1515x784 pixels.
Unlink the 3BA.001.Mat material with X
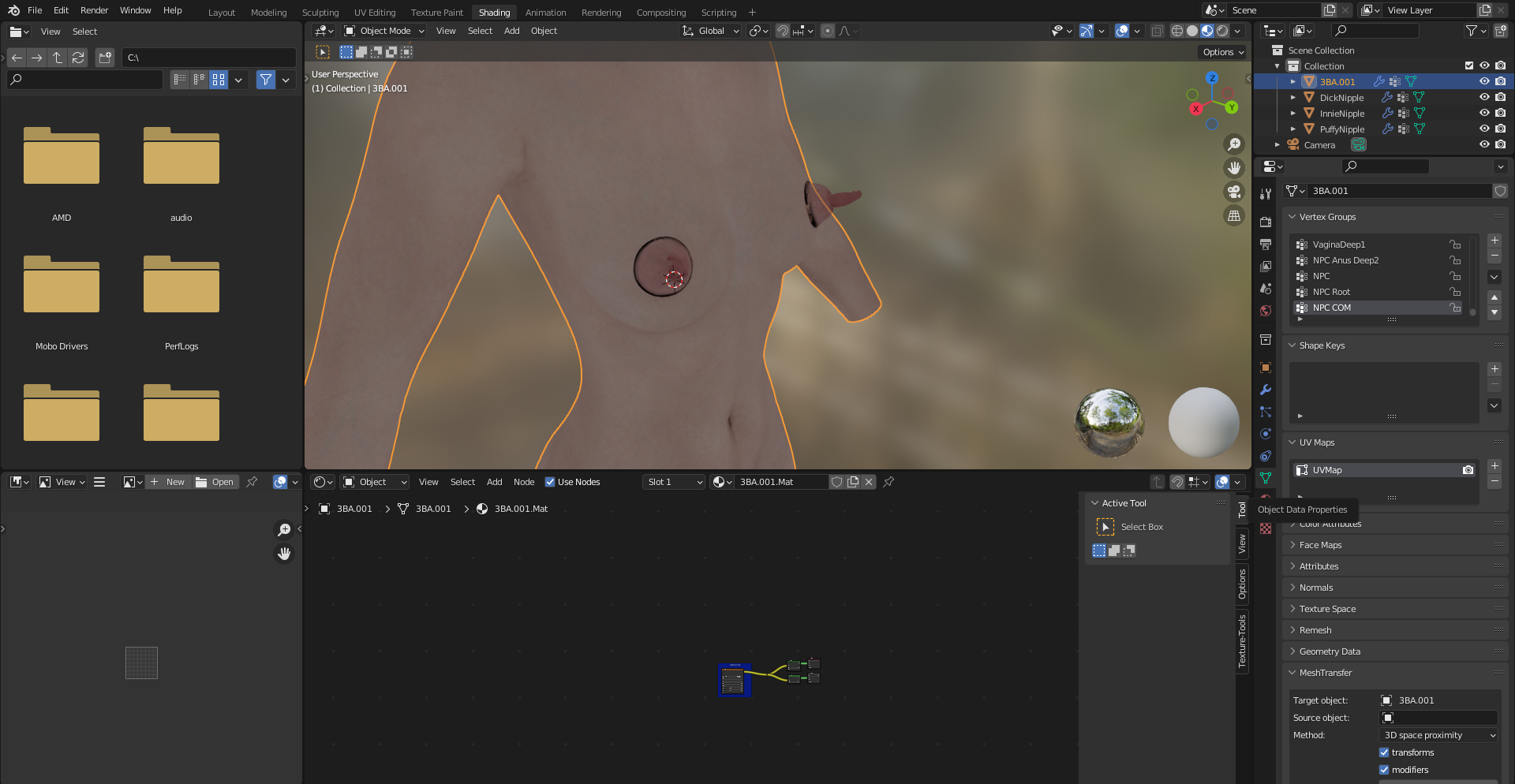click(x=869, y=482)
